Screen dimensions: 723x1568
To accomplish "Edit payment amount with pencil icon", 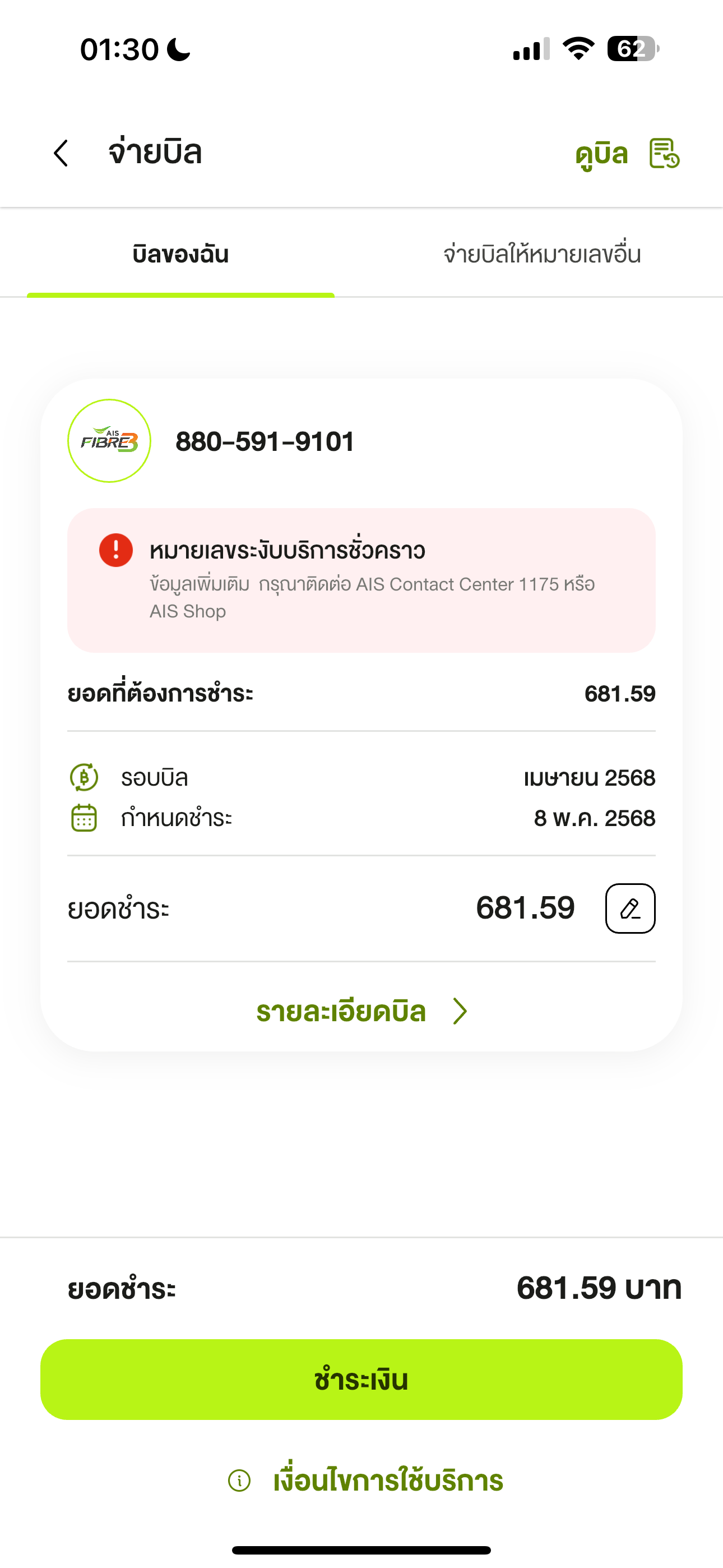I will click(631, 908).
